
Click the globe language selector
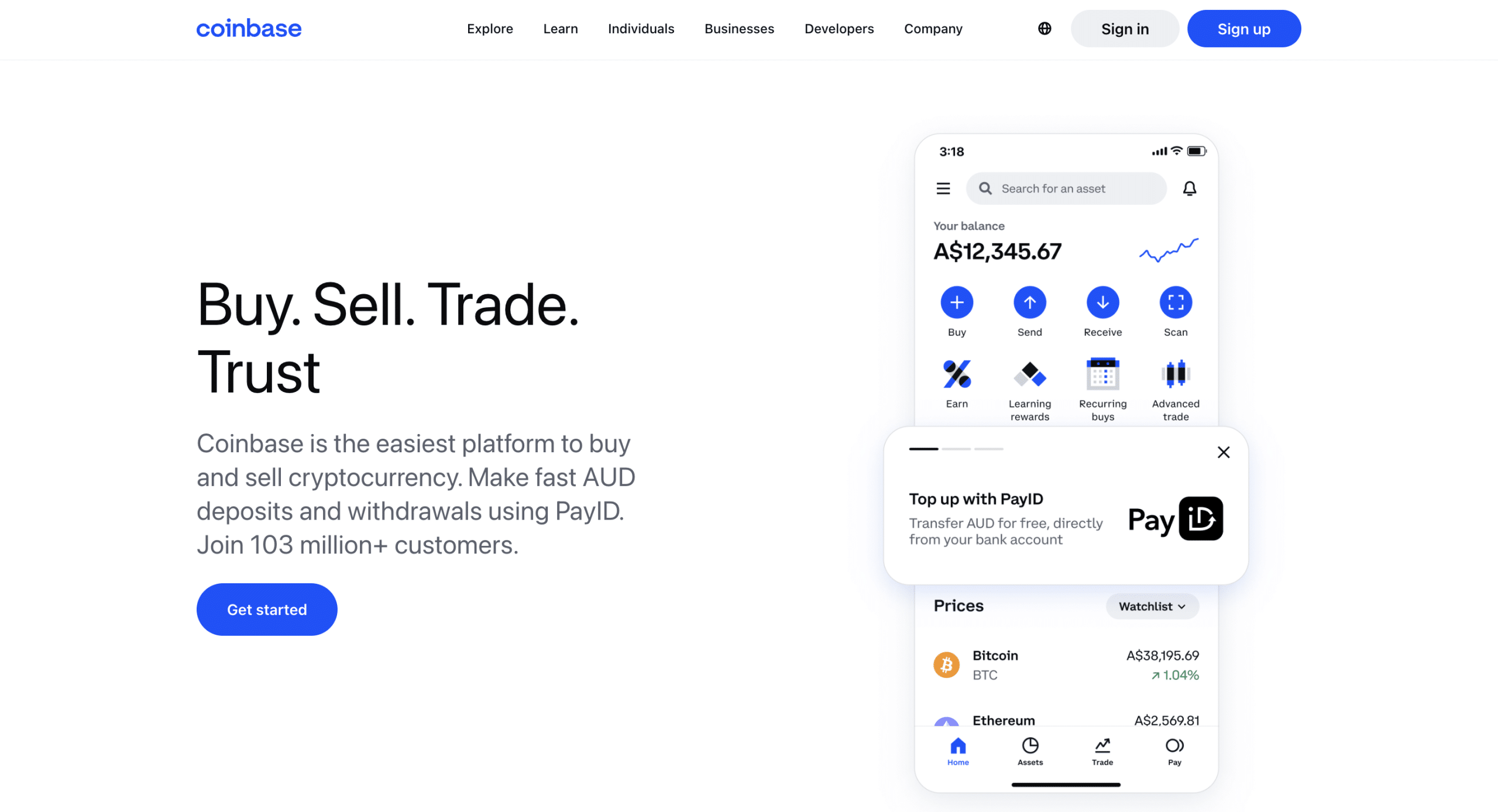click(x=1044, y=28)
